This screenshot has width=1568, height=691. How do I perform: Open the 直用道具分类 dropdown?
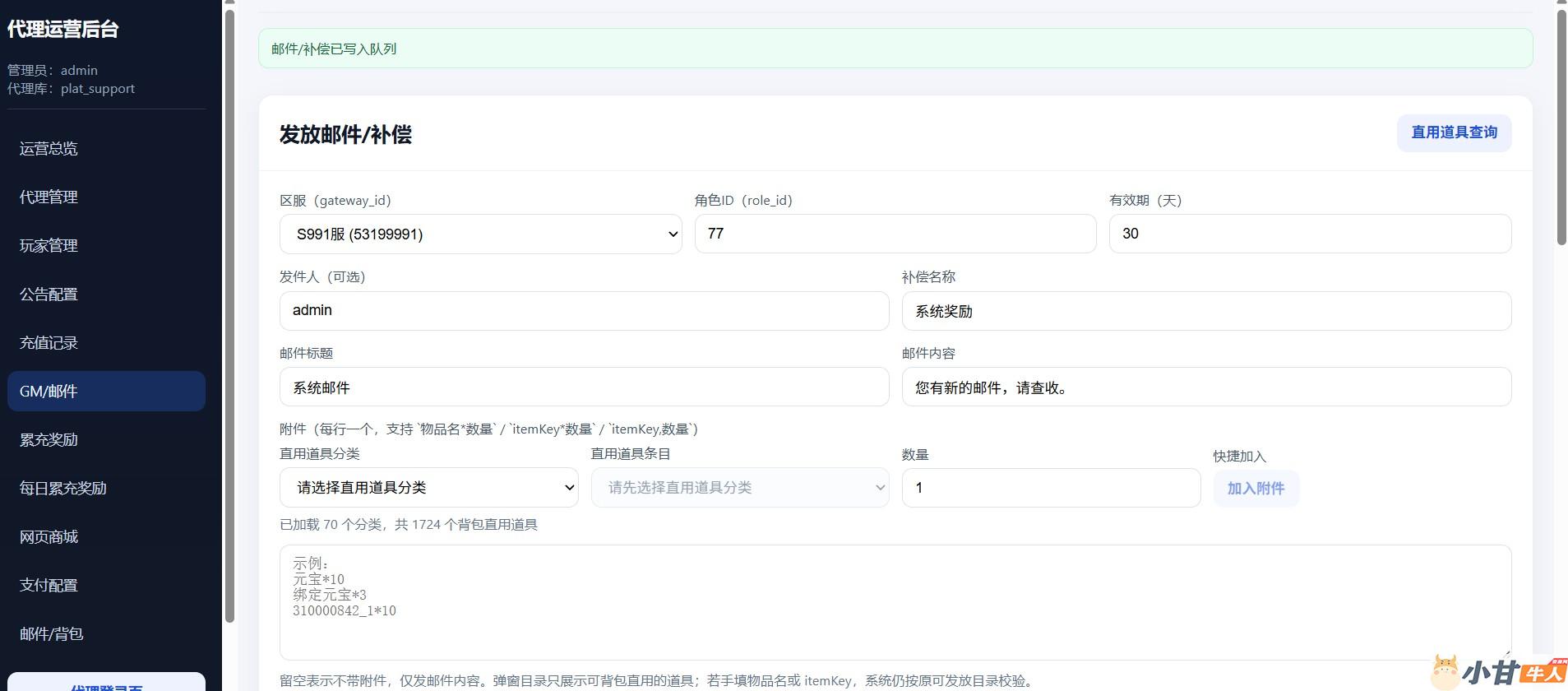coord(428,488)
